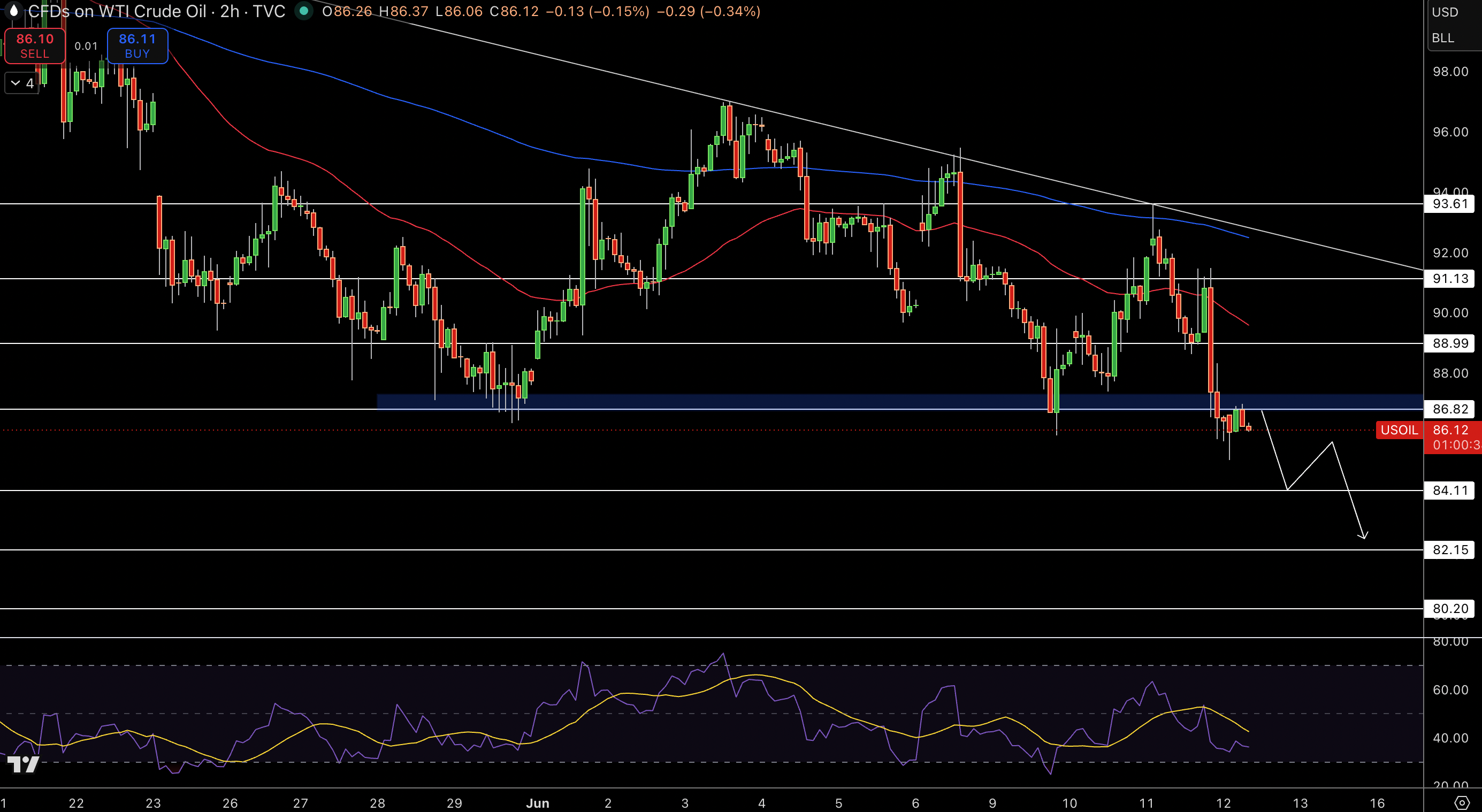The height and width of the screenshot is (812, 1482).
Task: Click the blue 86.11 BUY button
Action: [137, 46]
